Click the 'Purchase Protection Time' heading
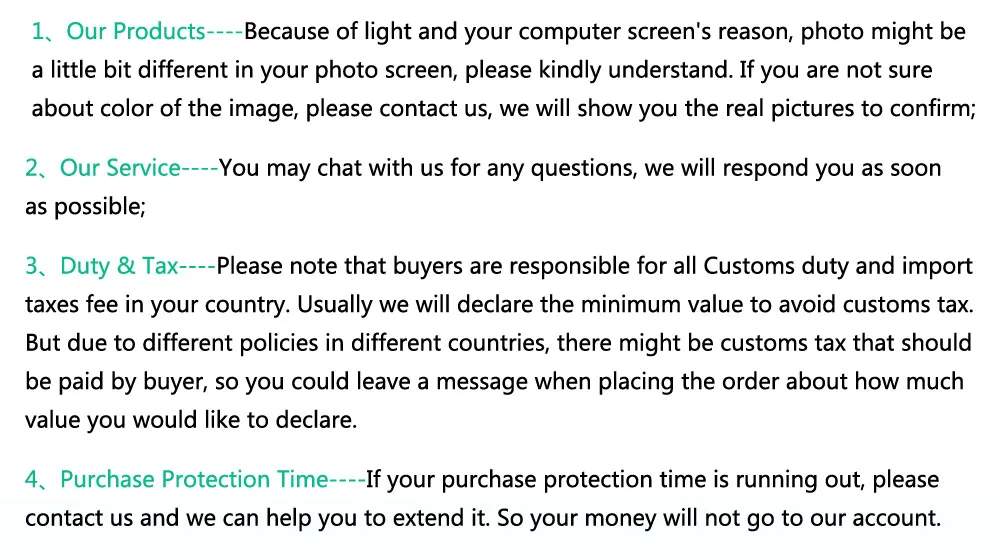 194,479
